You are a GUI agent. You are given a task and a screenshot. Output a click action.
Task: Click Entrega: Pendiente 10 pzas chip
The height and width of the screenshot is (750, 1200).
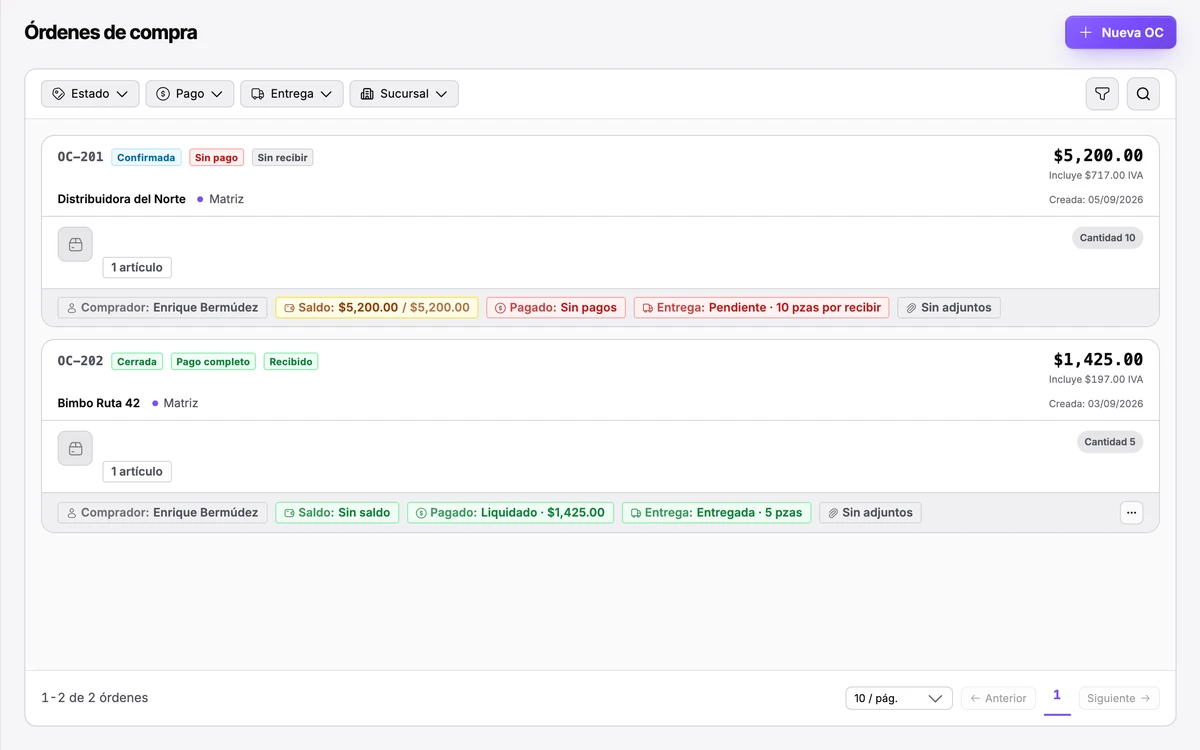tap(761, 307)
